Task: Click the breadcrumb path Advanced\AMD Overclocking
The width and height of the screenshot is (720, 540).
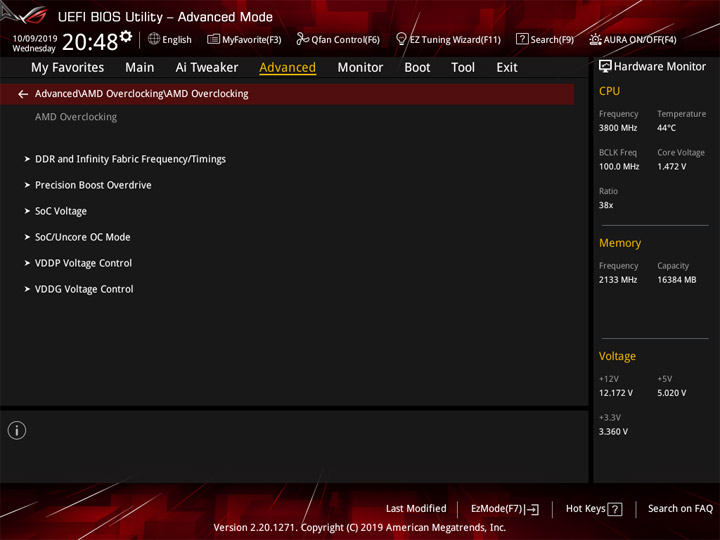Action: click(141, 94)
